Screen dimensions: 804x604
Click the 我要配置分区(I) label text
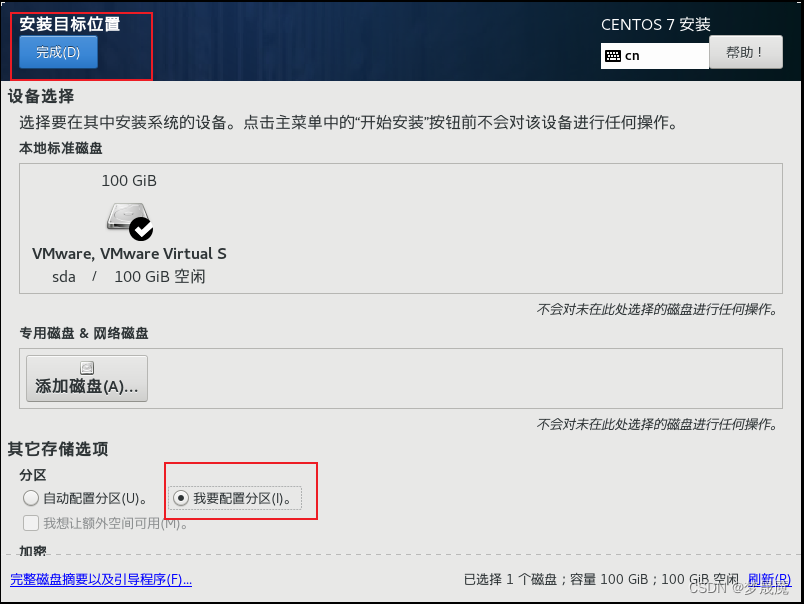[243, 498]
